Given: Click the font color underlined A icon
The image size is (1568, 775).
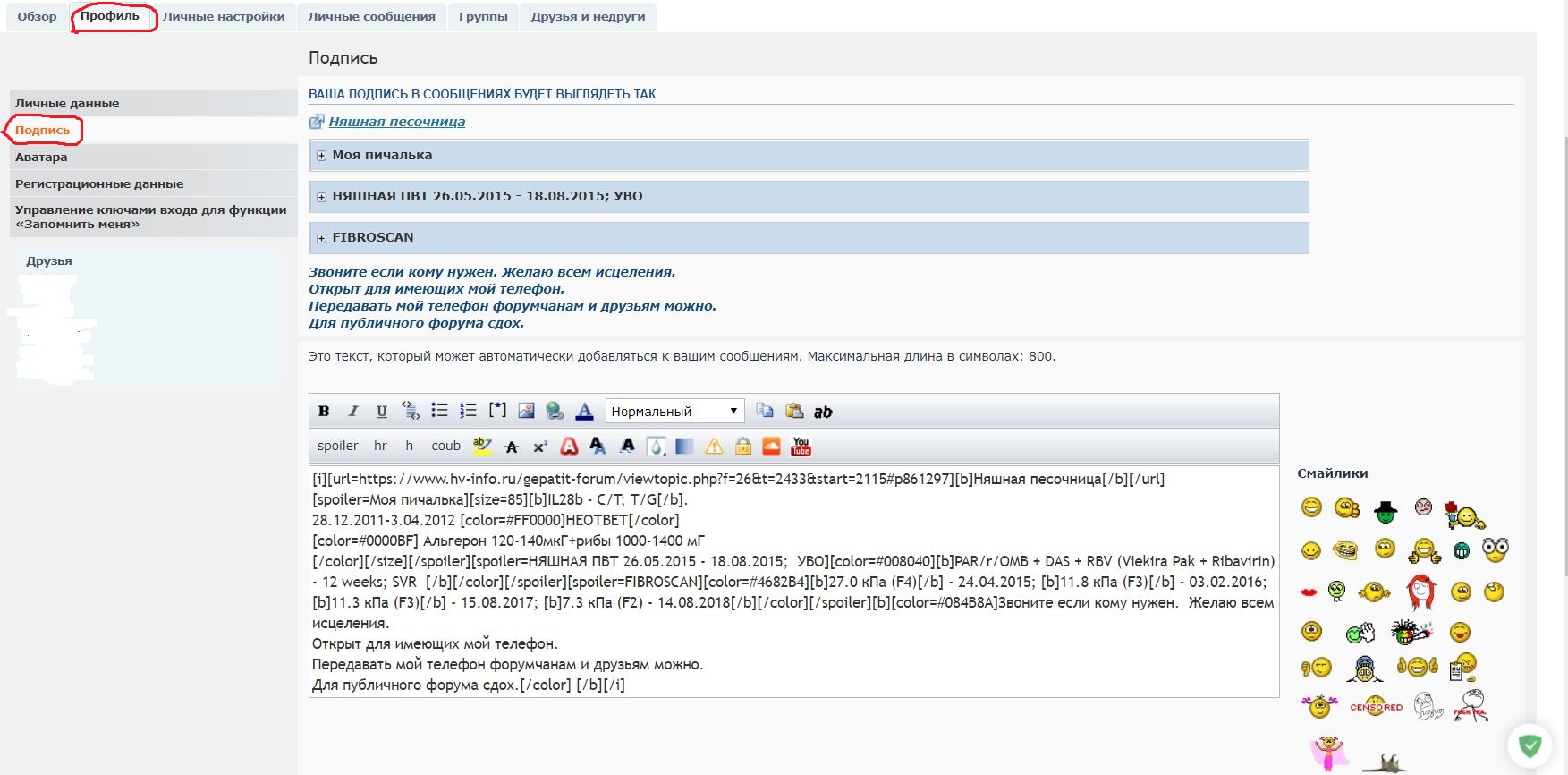Looking at the screenshot, I should point(584,412).
